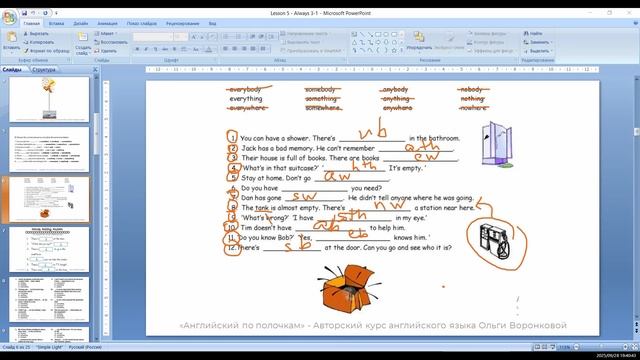This screenshot has height=360, width=640.
Task: Open the round Office button menu
Action: (x=9, y=18)
